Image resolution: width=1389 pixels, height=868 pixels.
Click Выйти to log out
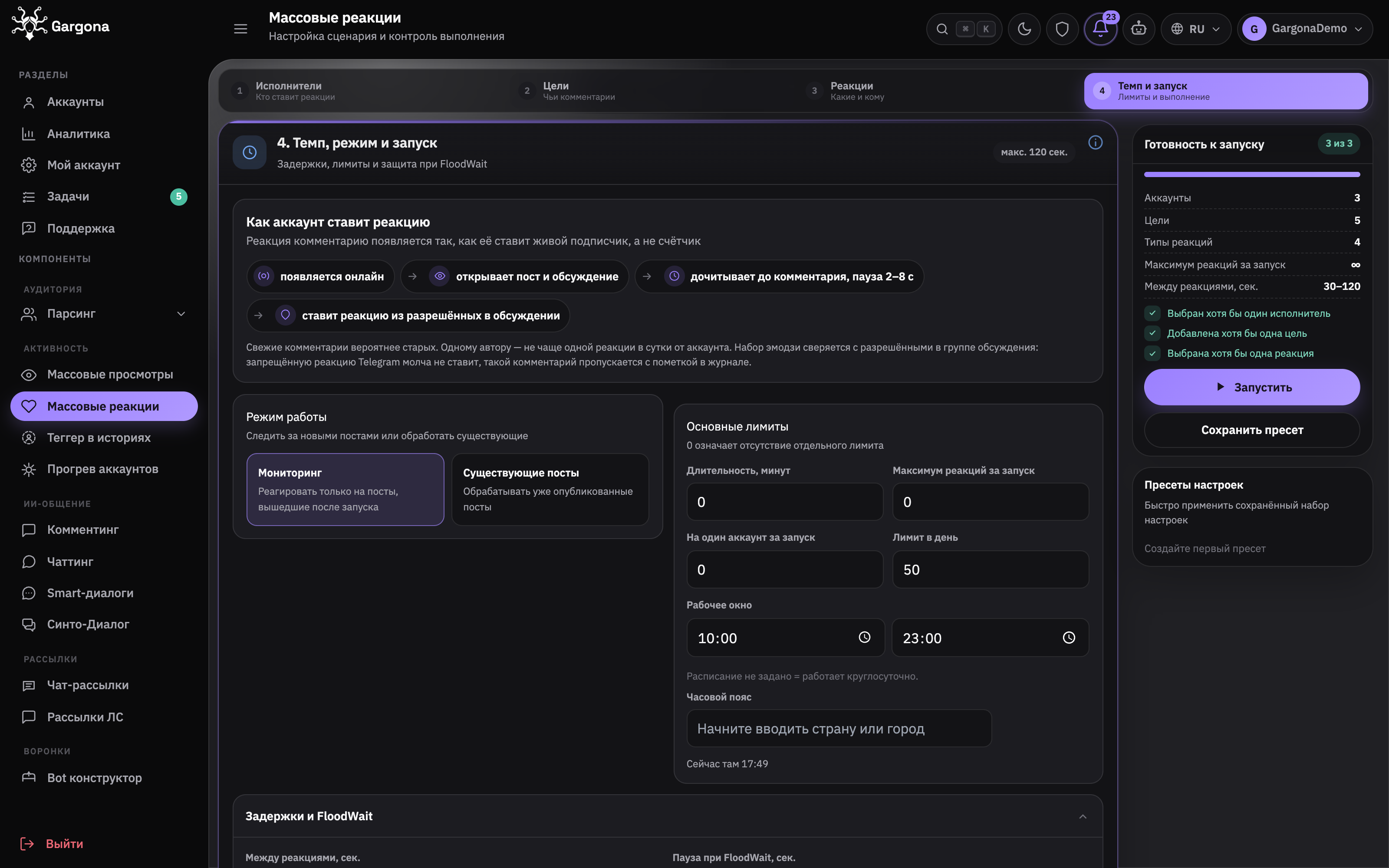52,843
